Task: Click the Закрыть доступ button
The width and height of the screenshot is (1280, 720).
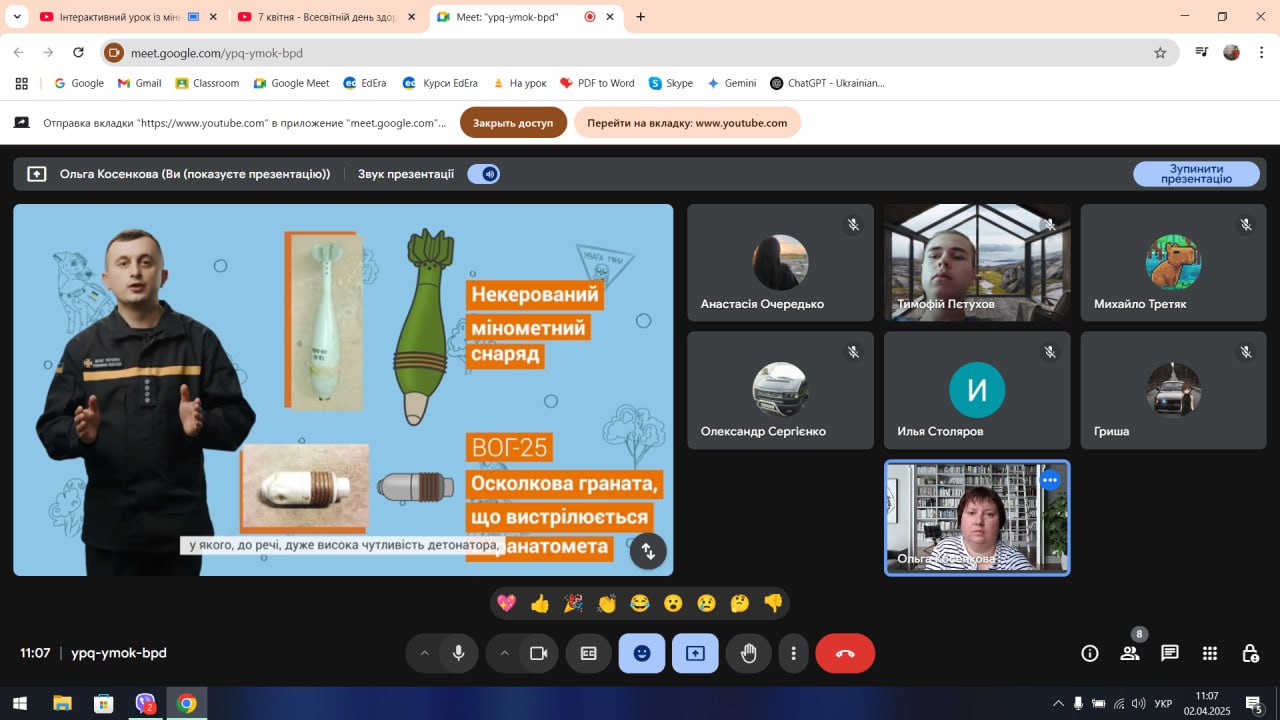Action: pos(513,123)
